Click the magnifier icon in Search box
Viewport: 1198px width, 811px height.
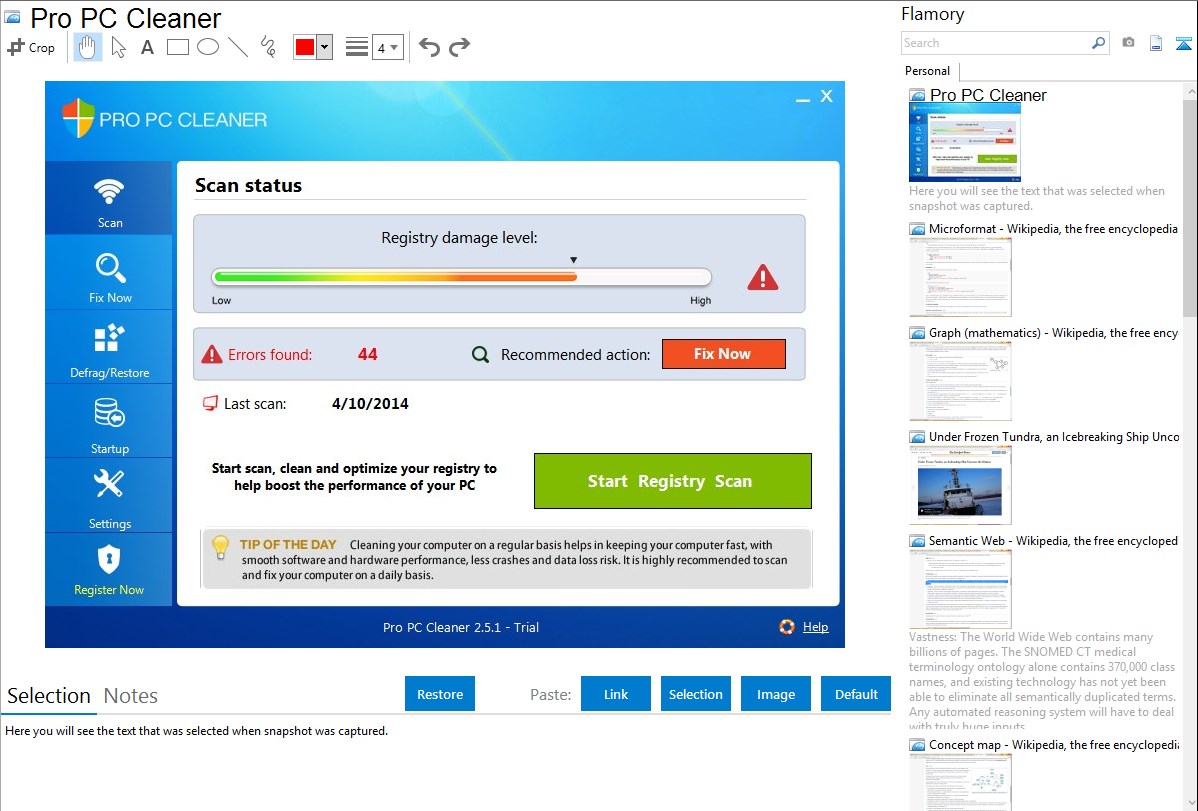click(x=1098, y=43)
